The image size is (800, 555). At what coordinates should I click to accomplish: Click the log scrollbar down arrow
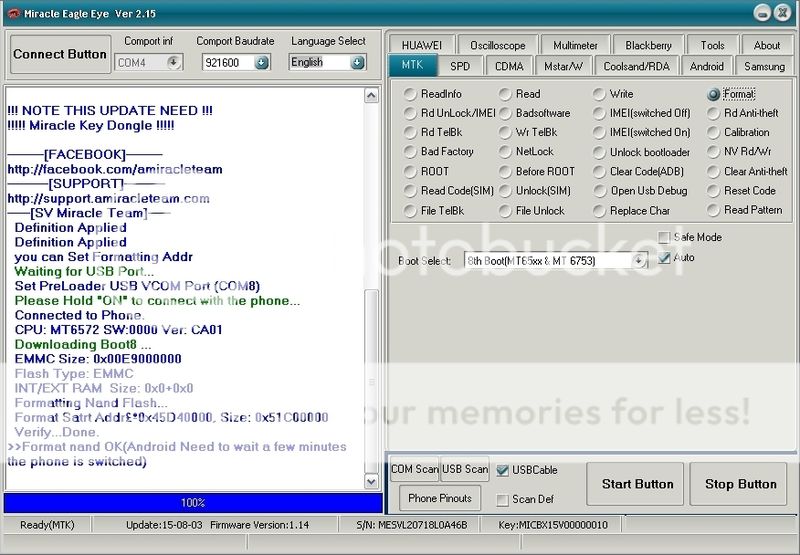[x=371, y=481]
